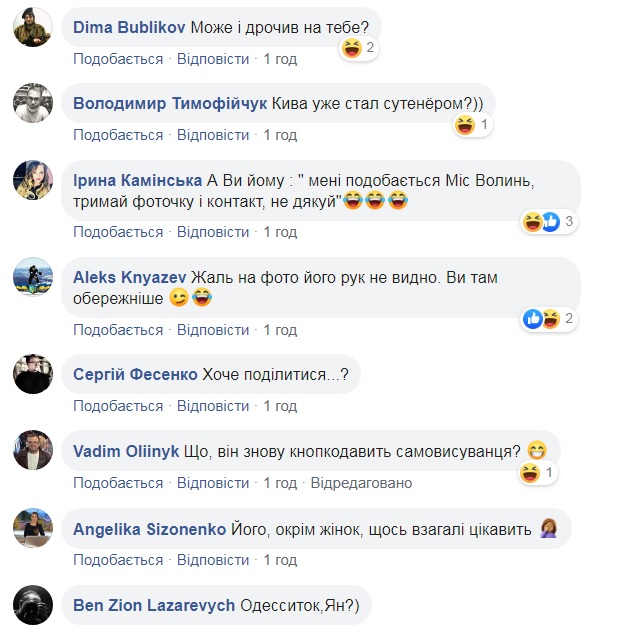The height and width of the screenshot is (627, 621).
Task: Open the reaction count on Ірина Камінська's comment
Action: tap(549, 222)
